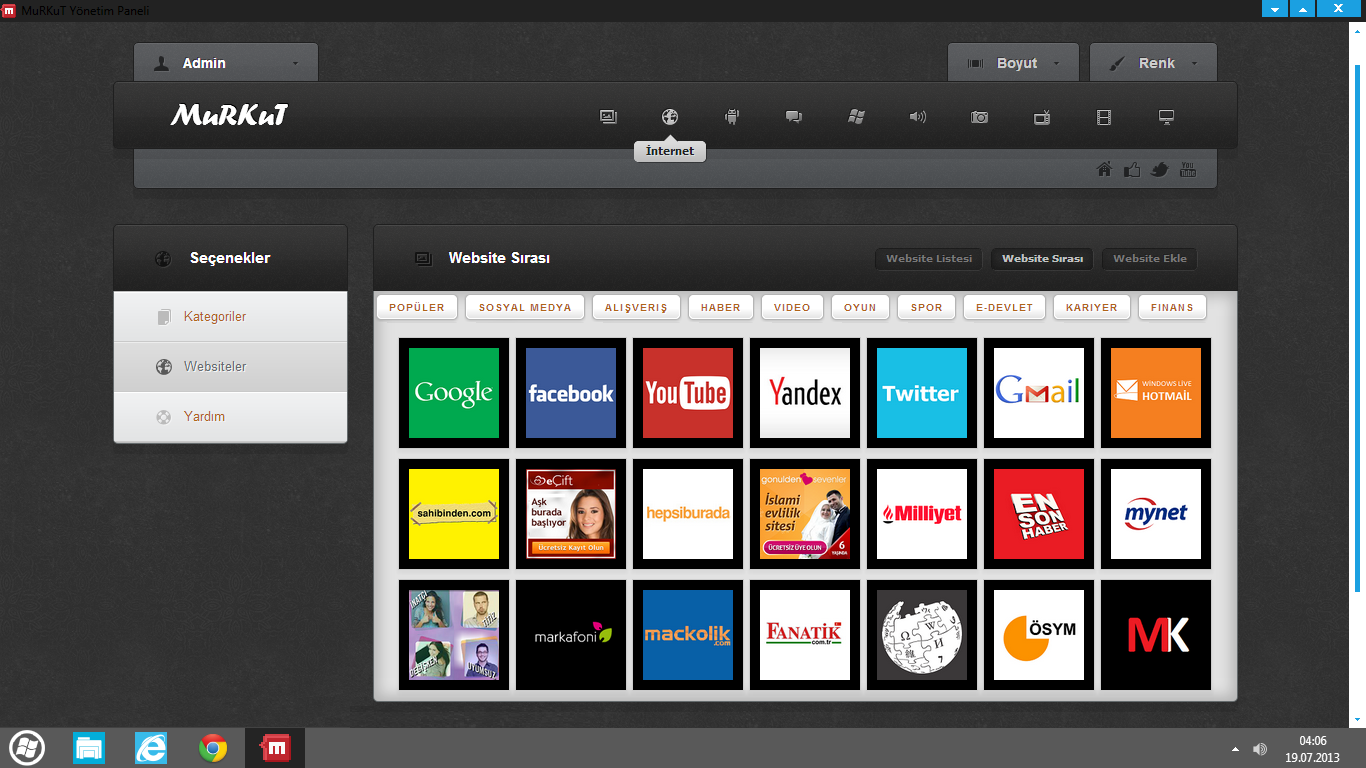Screen dimensions: 1366x768
Task: Show hidden system tray icons
Action: point(1235,749)
